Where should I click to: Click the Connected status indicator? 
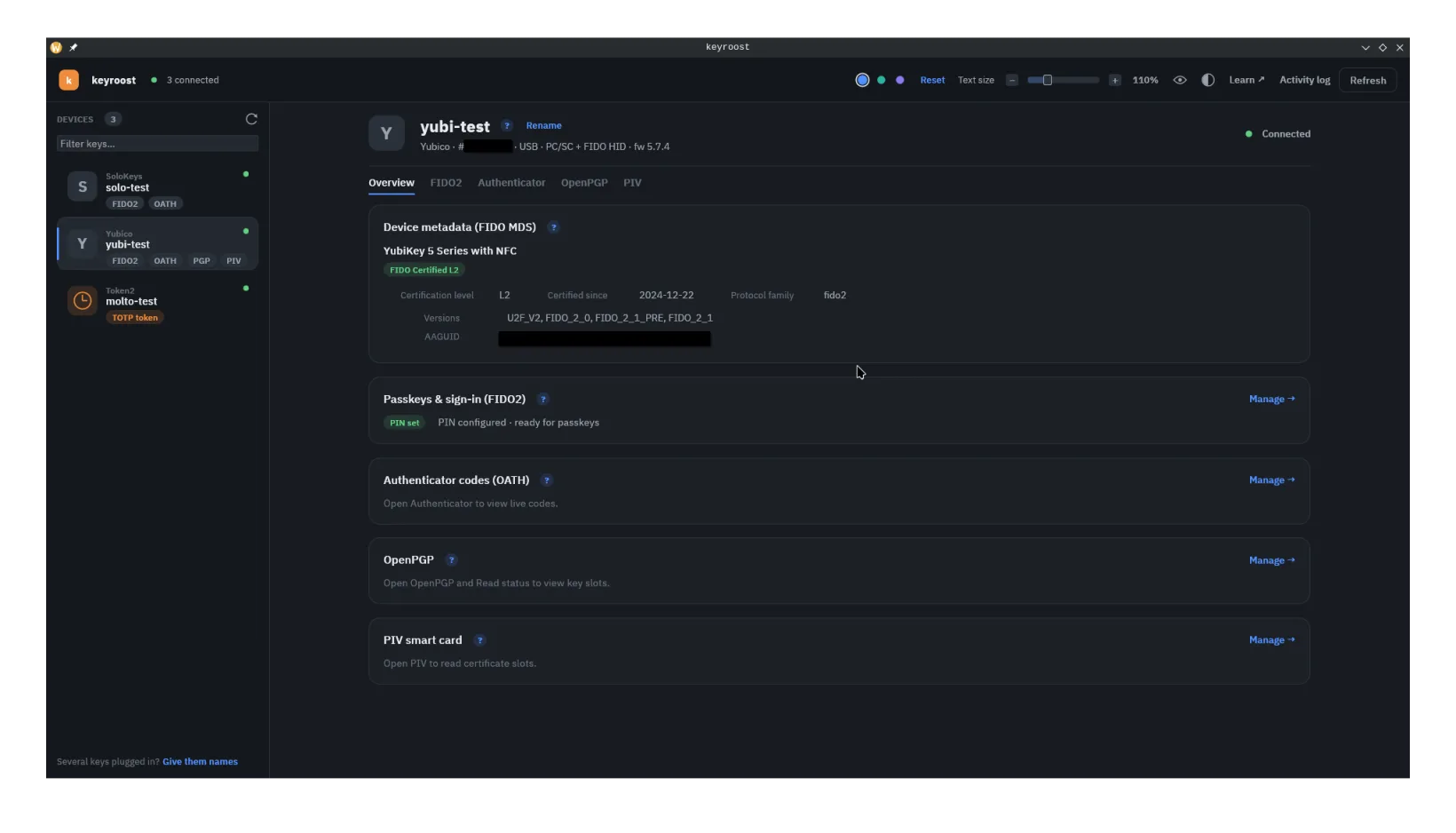click(1278, 134)
